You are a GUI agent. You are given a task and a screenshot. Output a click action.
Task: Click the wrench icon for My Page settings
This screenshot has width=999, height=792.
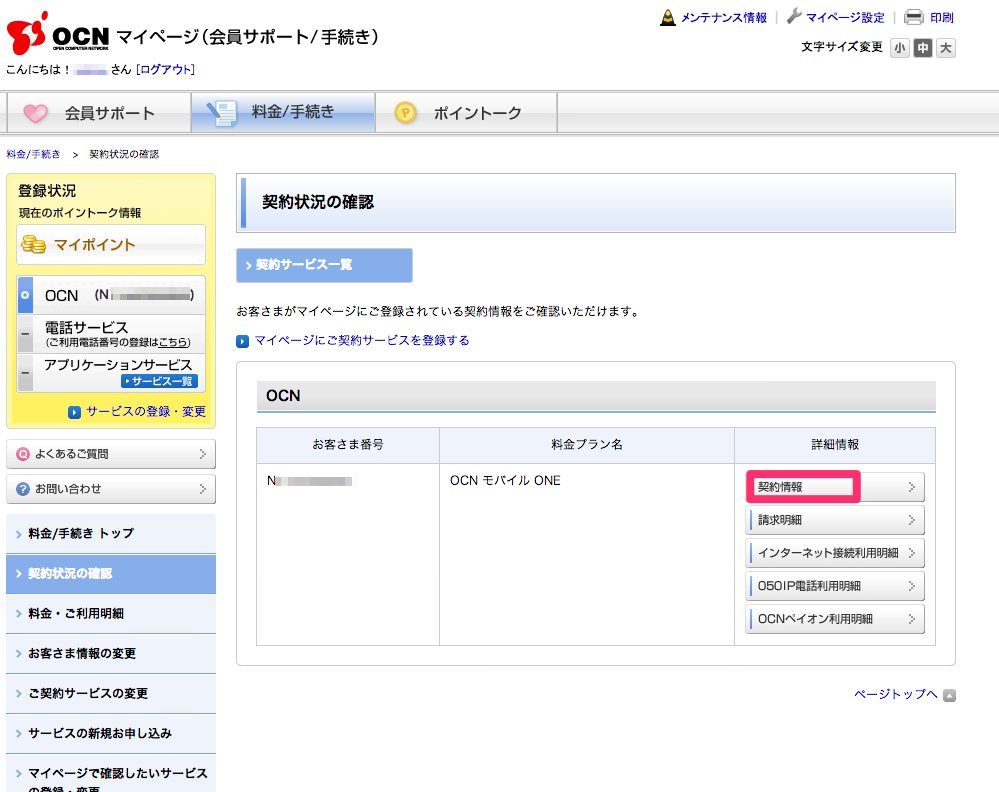[x=794, y=17]
